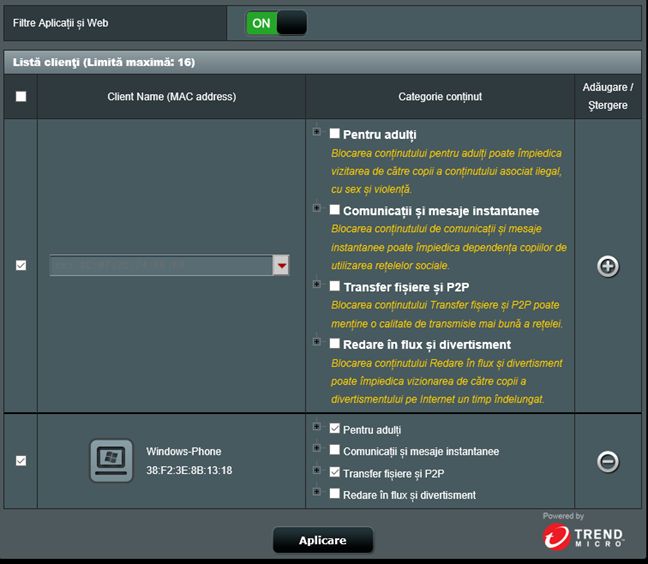
Task: Expand Pentru adulți category in new client row
Action: tap(317, 132)
